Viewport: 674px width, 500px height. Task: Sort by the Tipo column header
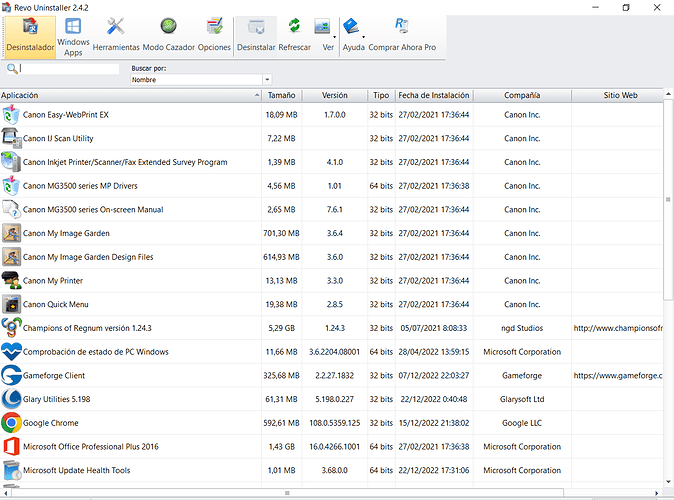[381, 95]
